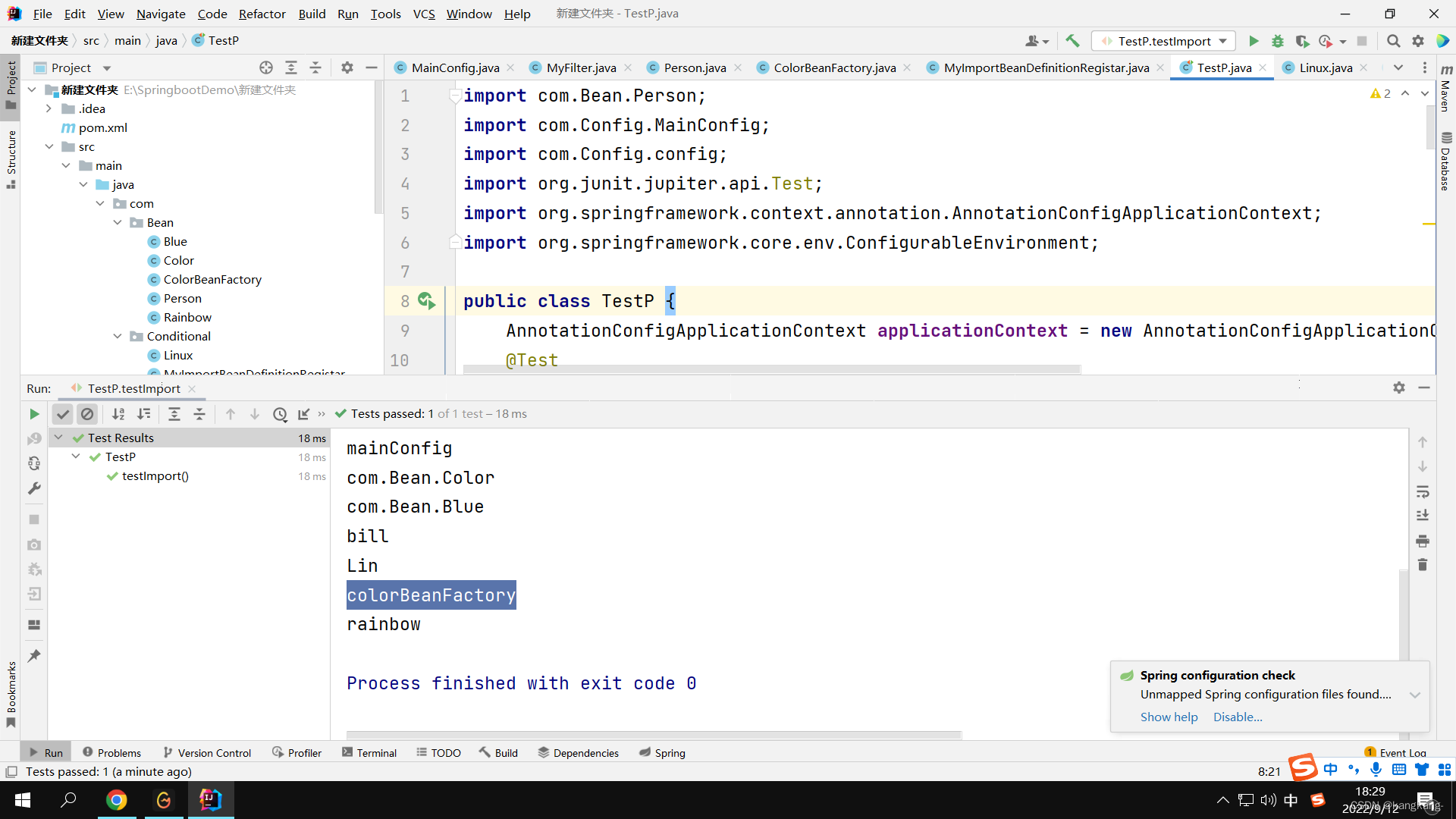This screenshot has width=1456, height=819.
Task: Open test history clock icon
Action: click(280, 414)
